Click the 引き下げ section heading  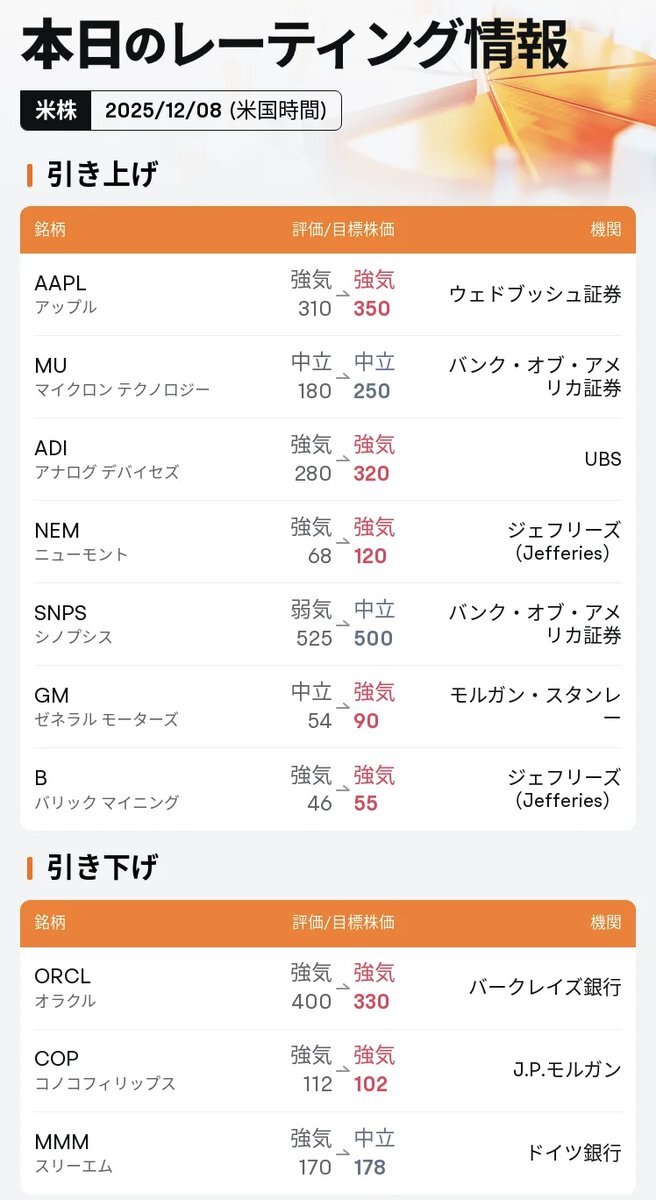[x=102, y=867]
